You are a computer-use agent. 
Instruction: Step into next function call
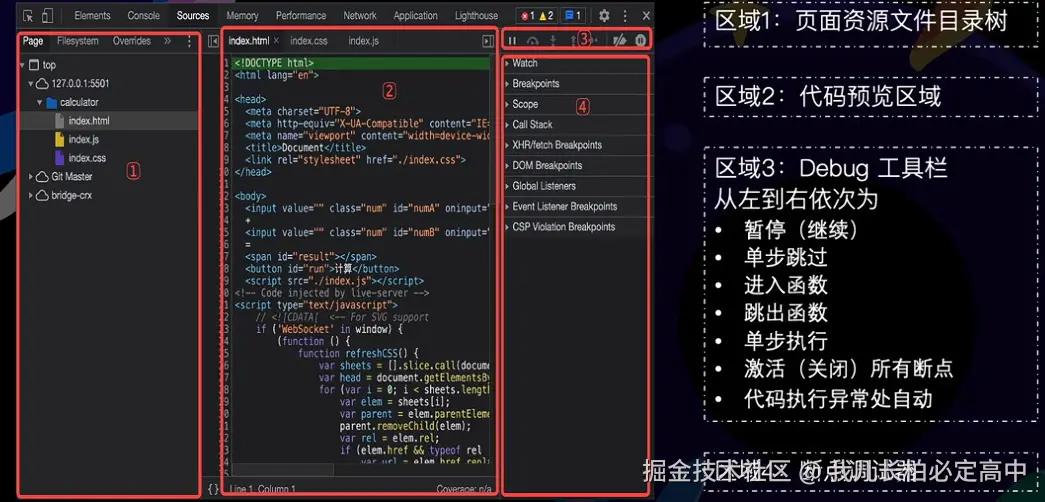point(552,41)
